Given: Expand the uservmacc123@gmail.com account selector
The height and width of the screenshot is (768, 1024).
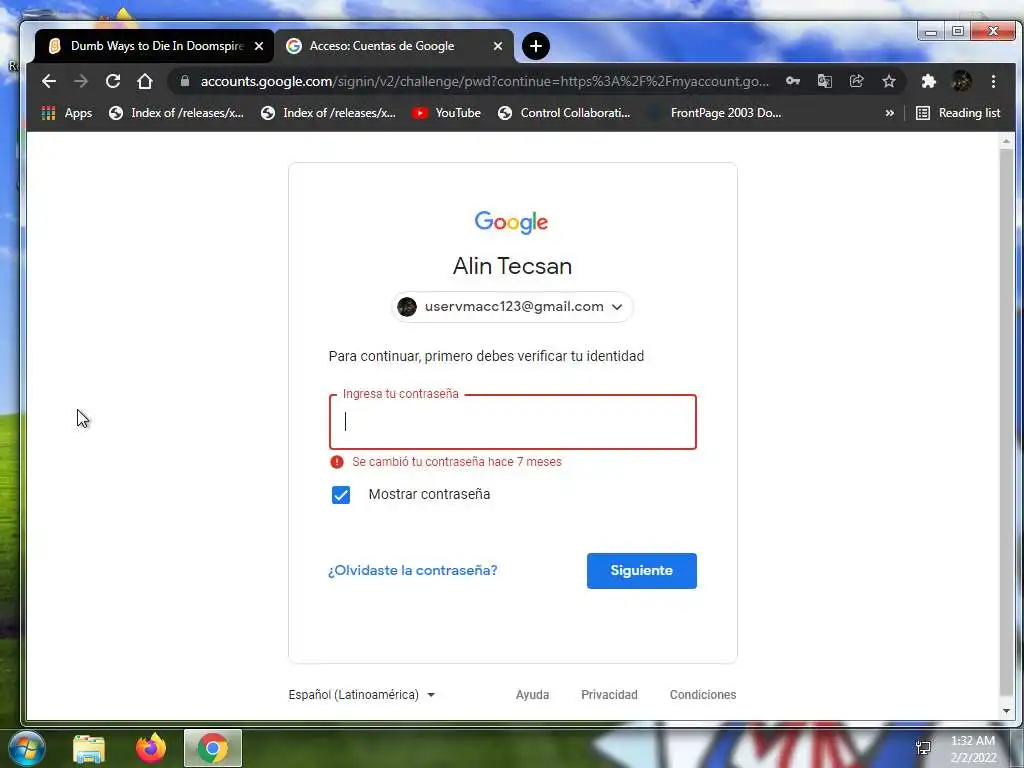Looking at the screenshot, I should pyautogui.click(x=513, y=307).
